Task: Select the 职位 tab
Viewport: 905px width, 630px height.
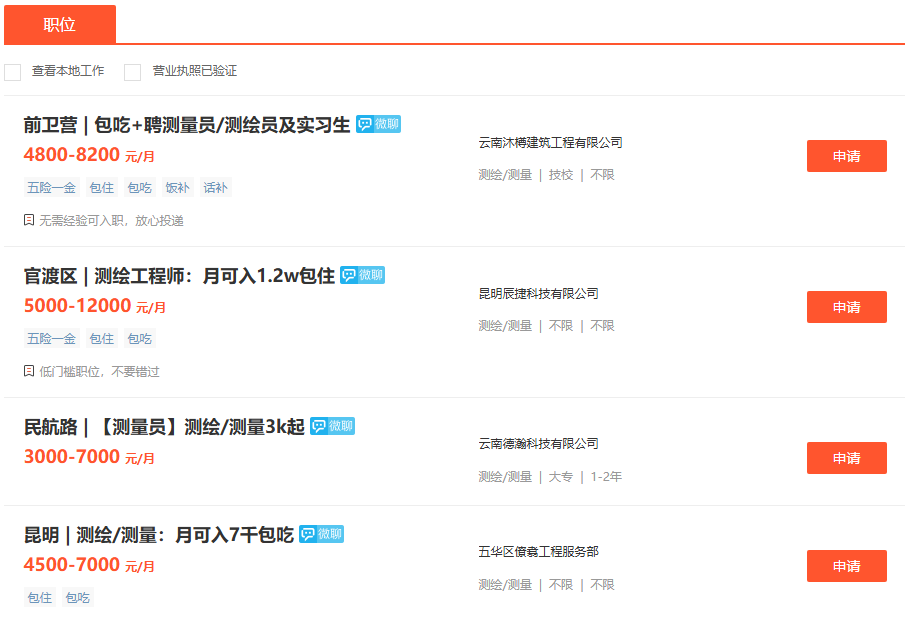Action: [x=60, y=25]
